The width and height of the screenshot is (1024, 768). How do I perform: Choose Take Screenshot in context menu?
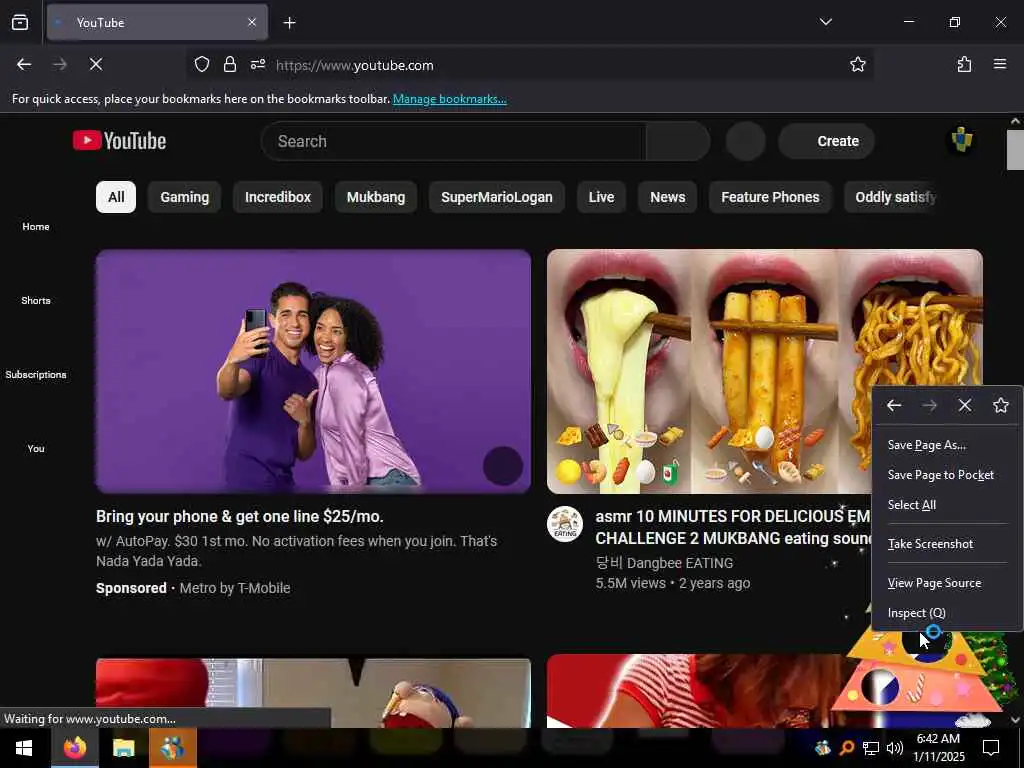pos(947,544)
